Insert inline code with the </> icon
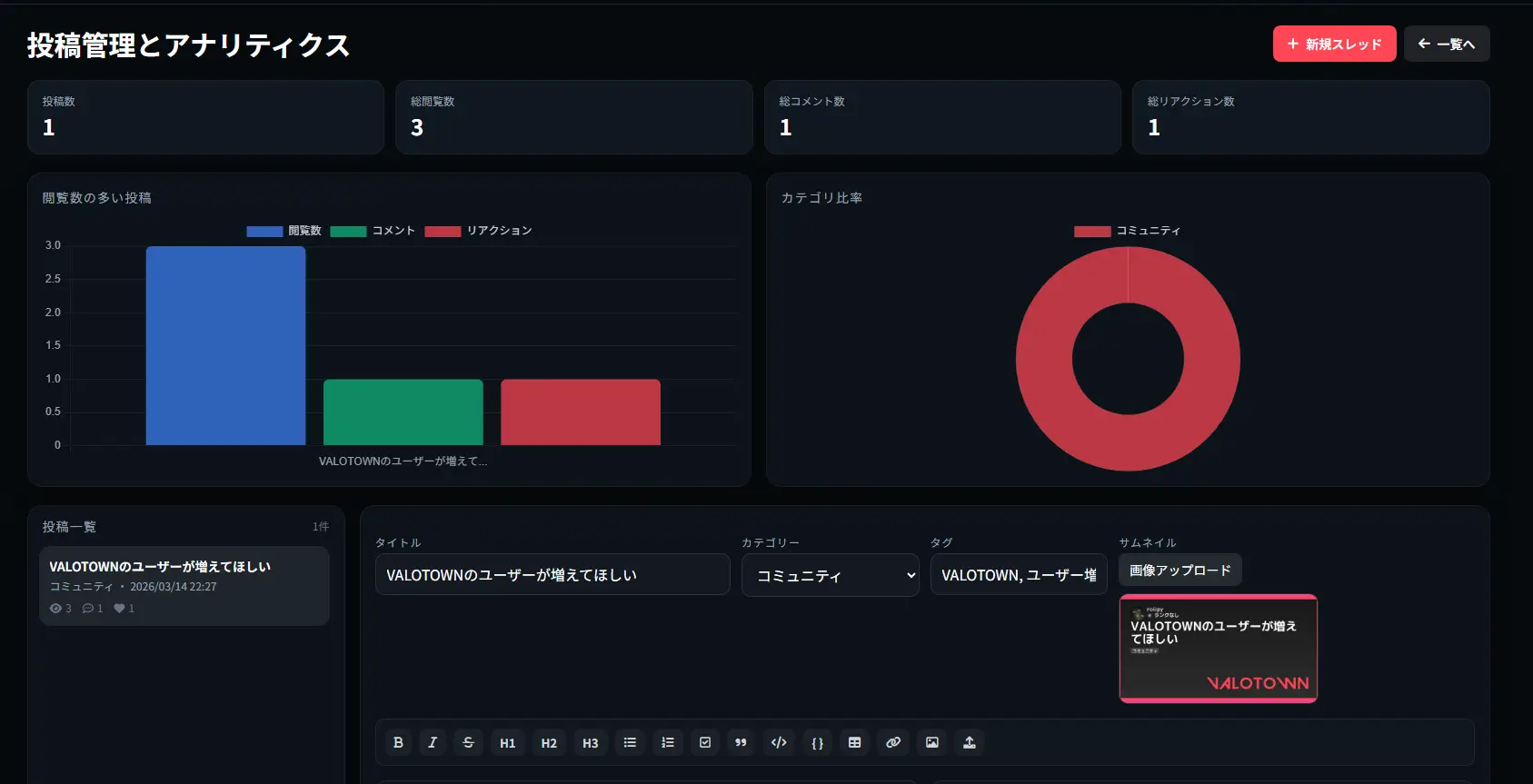This screenshot has width=1533, height=784. click(779, 742)
